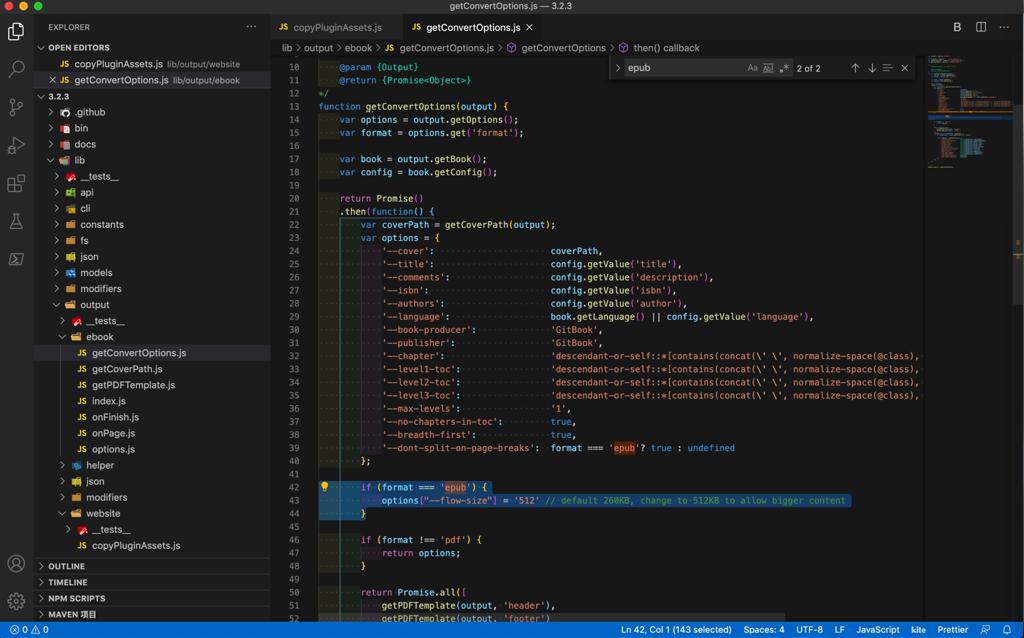1024x638 pixels.
Task: Click the Split Editor icon
Action: click(x=981, y=27)
